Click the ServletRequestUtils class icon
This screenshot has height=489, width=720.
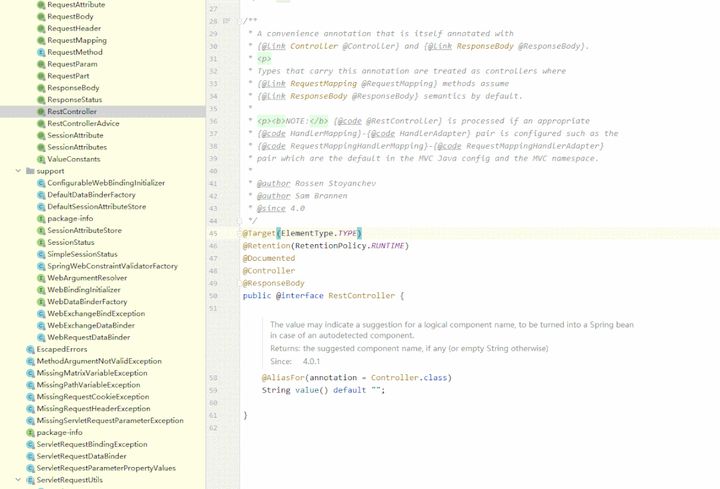[x=30, y=480]
